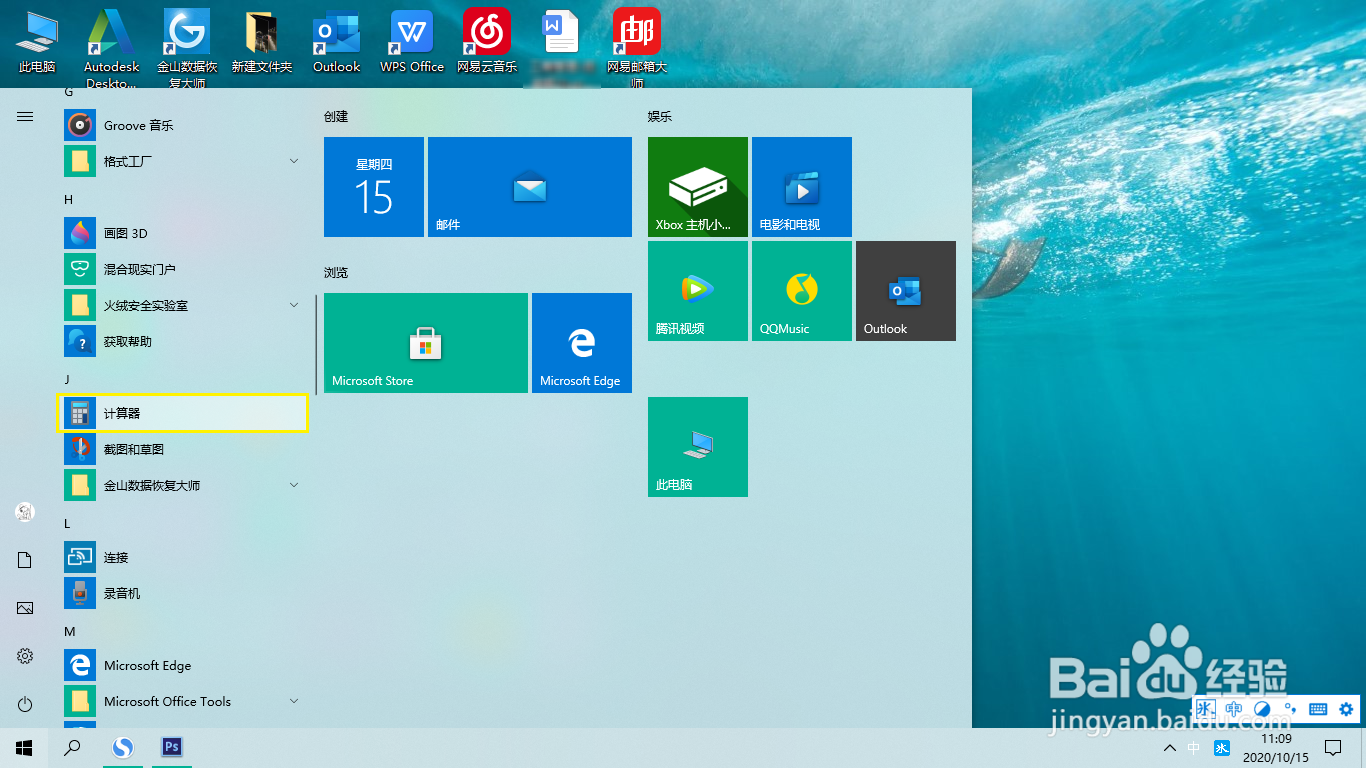This screenshot has width=1366, height=768.
Task: Click the app list scrollbar
Action: pos(316,344)
